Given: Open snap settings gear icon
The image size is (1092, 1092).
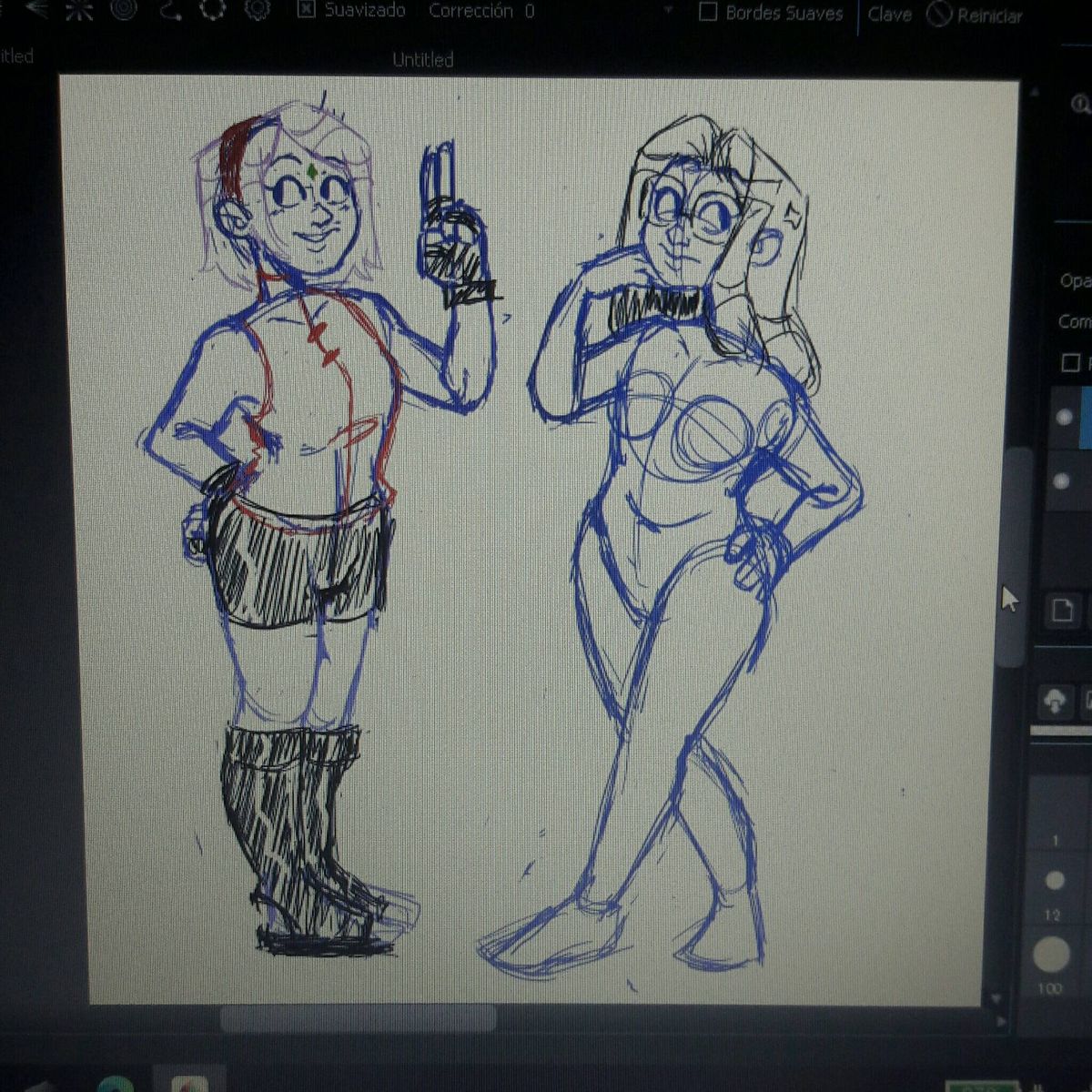Looking at the screenshot, I should click(258, 9).
